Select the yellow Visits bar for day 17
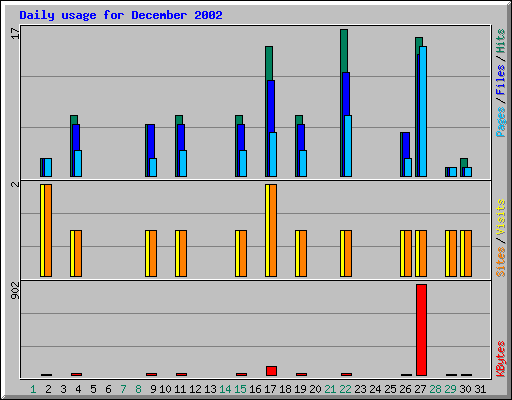Screen dimensions: 512x400 click(x=267, y=230)
